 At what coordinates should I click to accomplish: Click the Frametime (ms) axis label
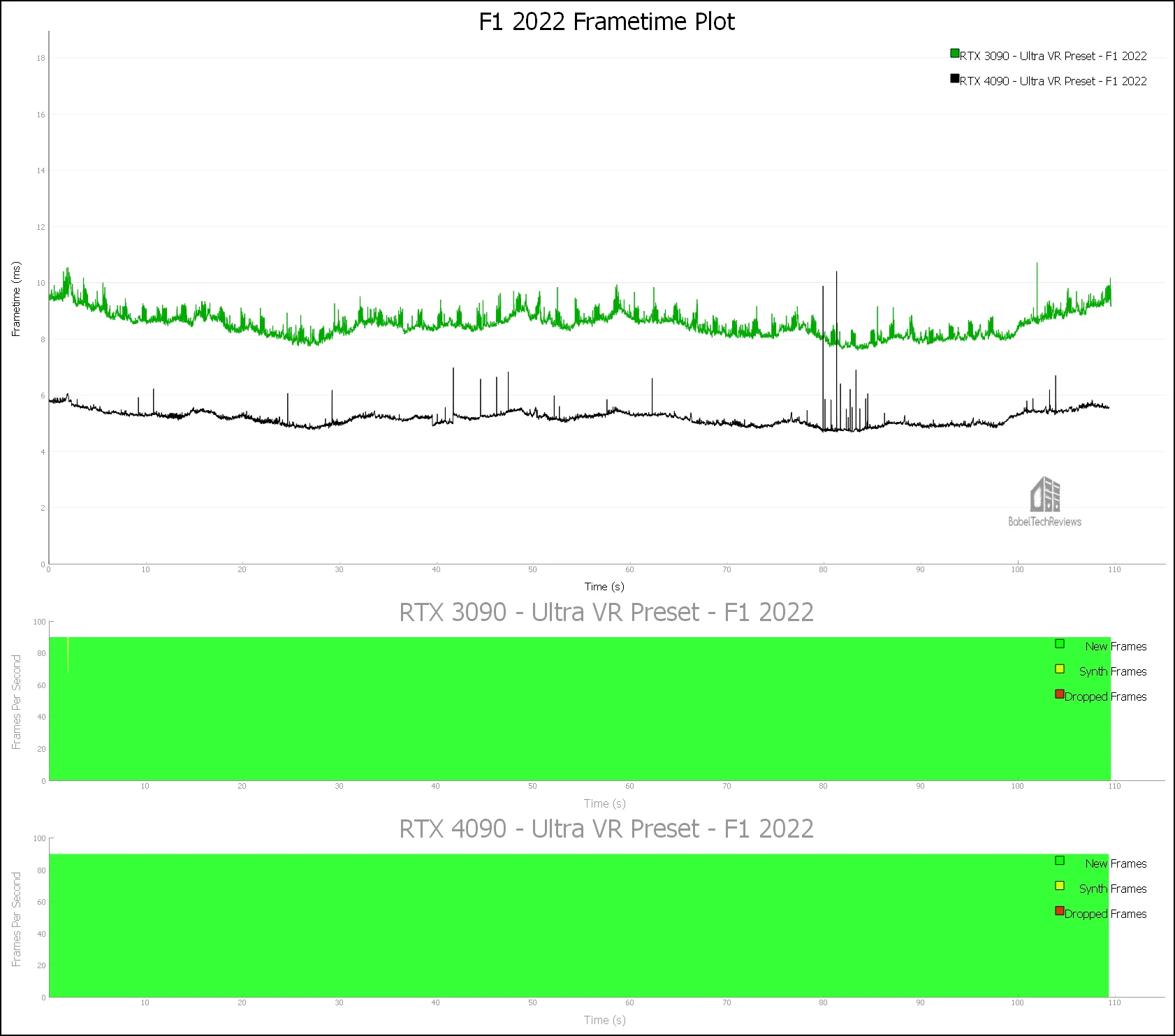(16, 299)
